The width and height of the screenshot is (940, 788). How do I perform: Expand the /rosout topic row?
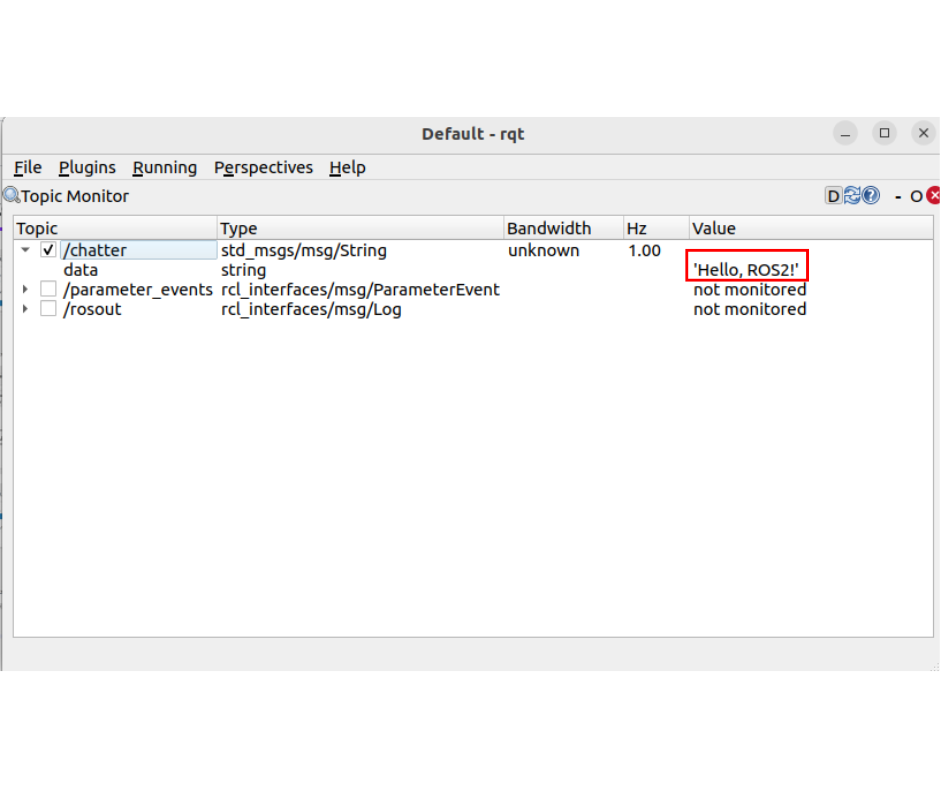pyautogui.click(x=26, y=309)
